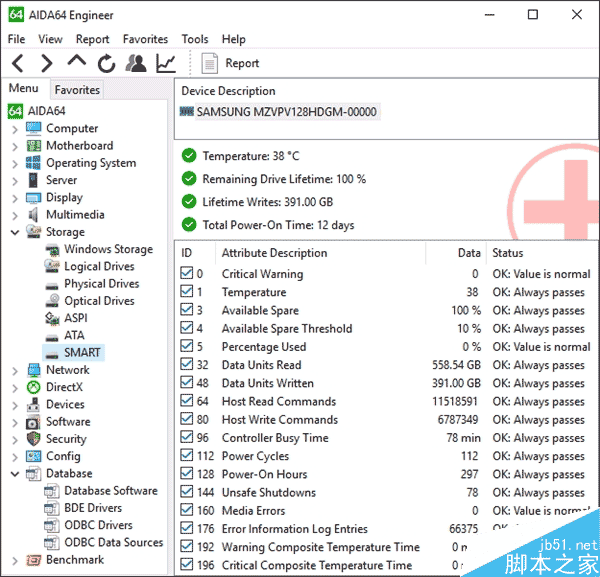Image resolution: width=600 pixels, height=577 pixels.
Task: Click the Operating System Windows icon
Action: (33, 163)
